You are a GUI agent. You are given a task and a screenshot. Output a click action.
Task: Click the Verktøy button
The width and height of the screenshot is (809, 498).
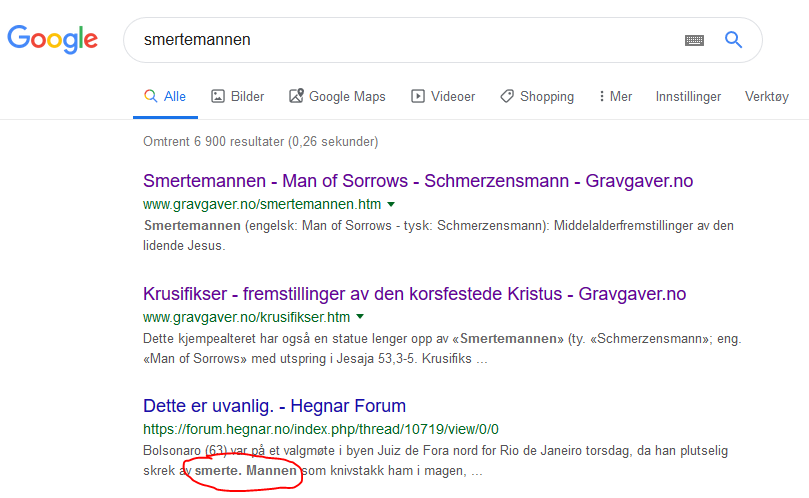click(x=766, y=97)
